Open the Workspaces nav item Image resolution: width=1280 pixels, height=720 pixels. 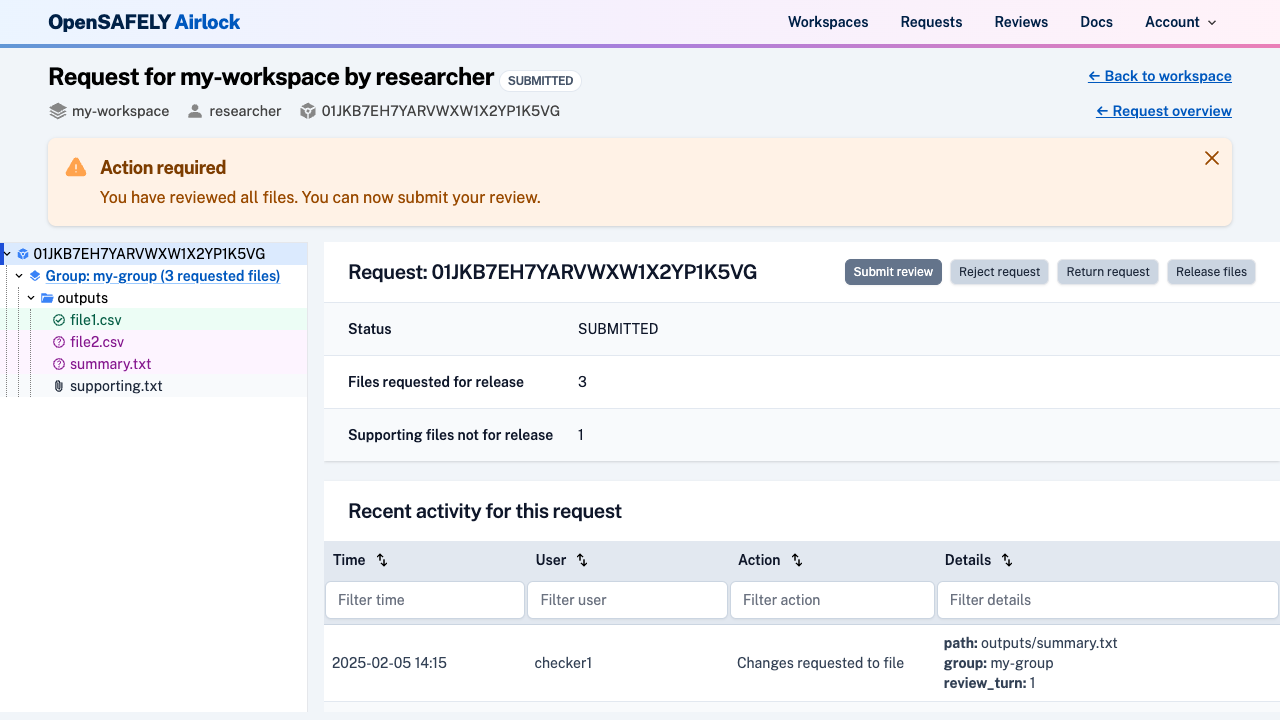click(x=828, y=22)
